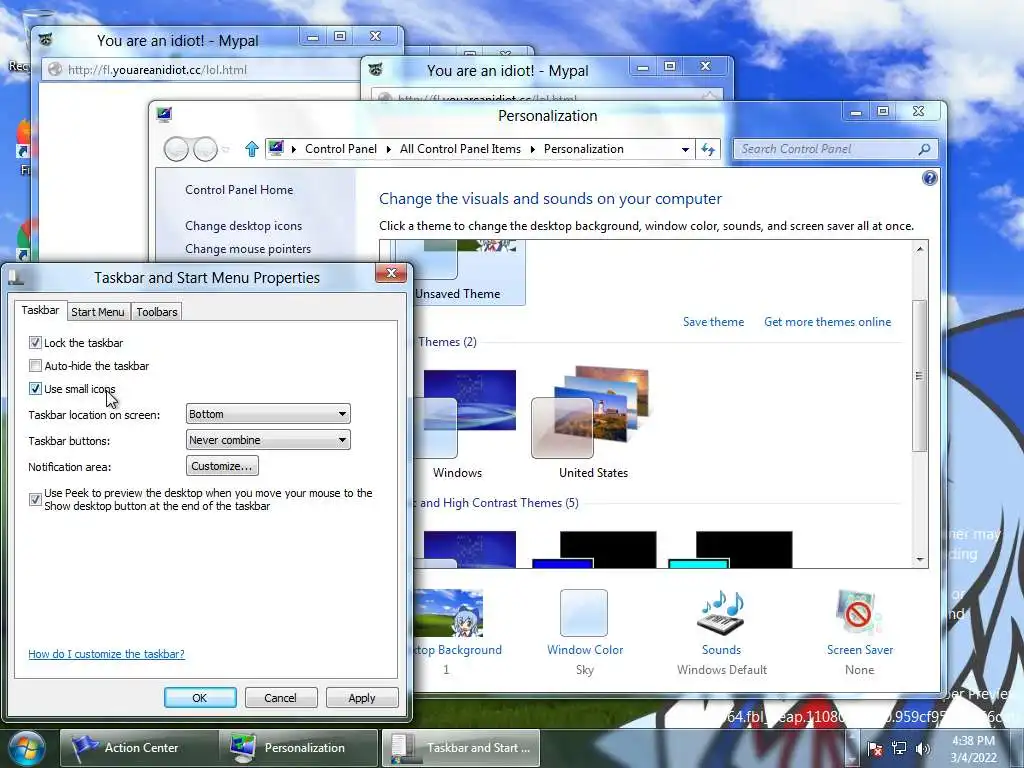Click the themes list scroll up arrow
Viewport: 1024px width, 768px height.
(x=920, y=249)
